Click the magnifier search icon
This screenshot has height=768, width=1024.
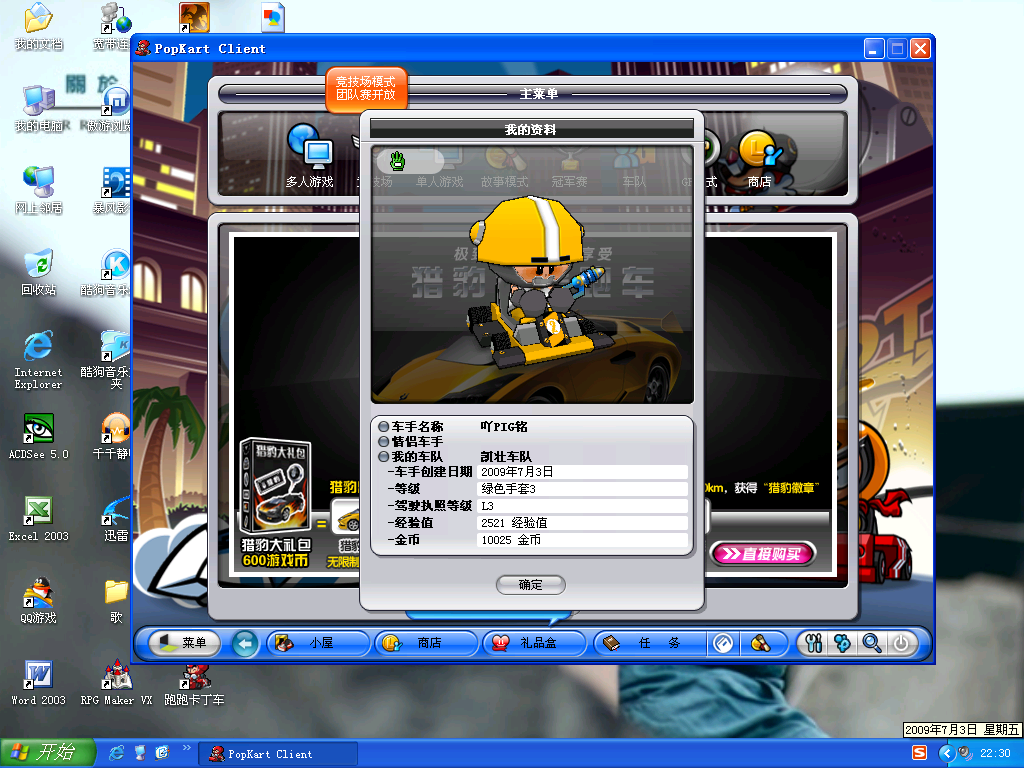[x=872, y=643]
